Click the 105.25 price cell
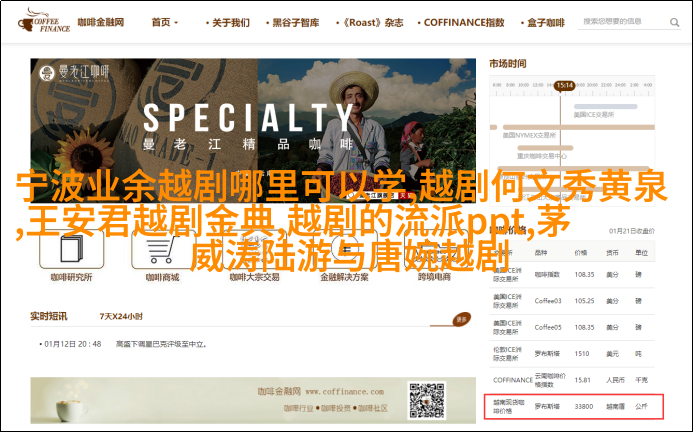 (x=584, y=301)
